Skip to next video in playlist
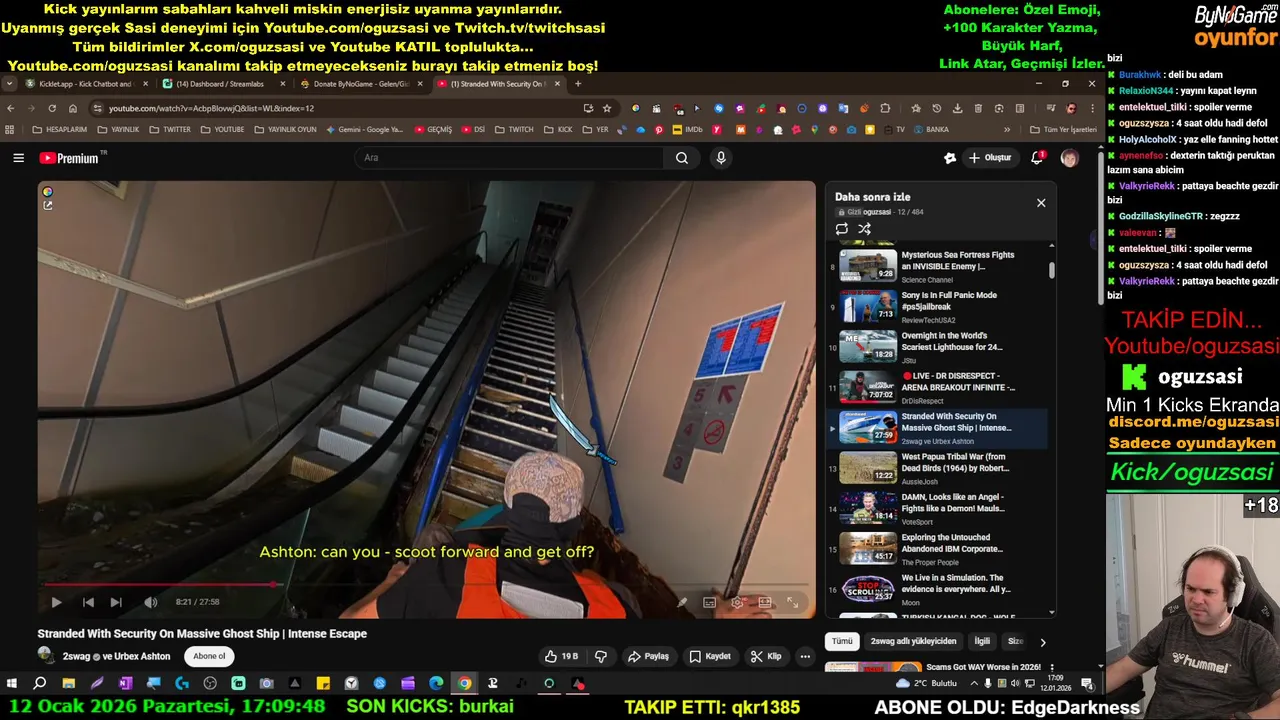 tap(116, 602)
